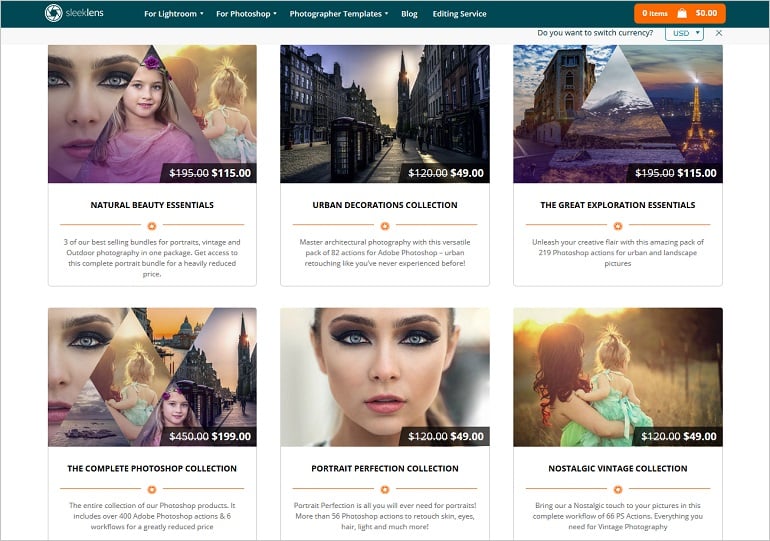Go to the Blog page
This screenshot has height=541, width=770.
[x=409, y=14]
